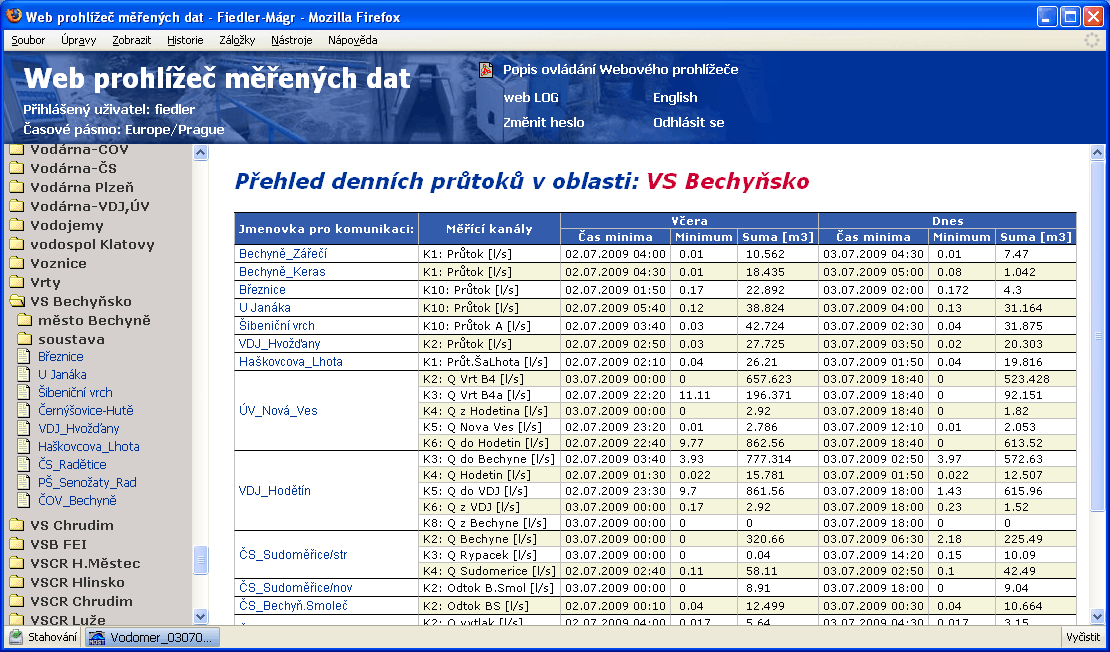Click the Jmenovka pro komunikaci column header
The width and height of the screenshot is (1110, 652).
click(x=326, y=229)
